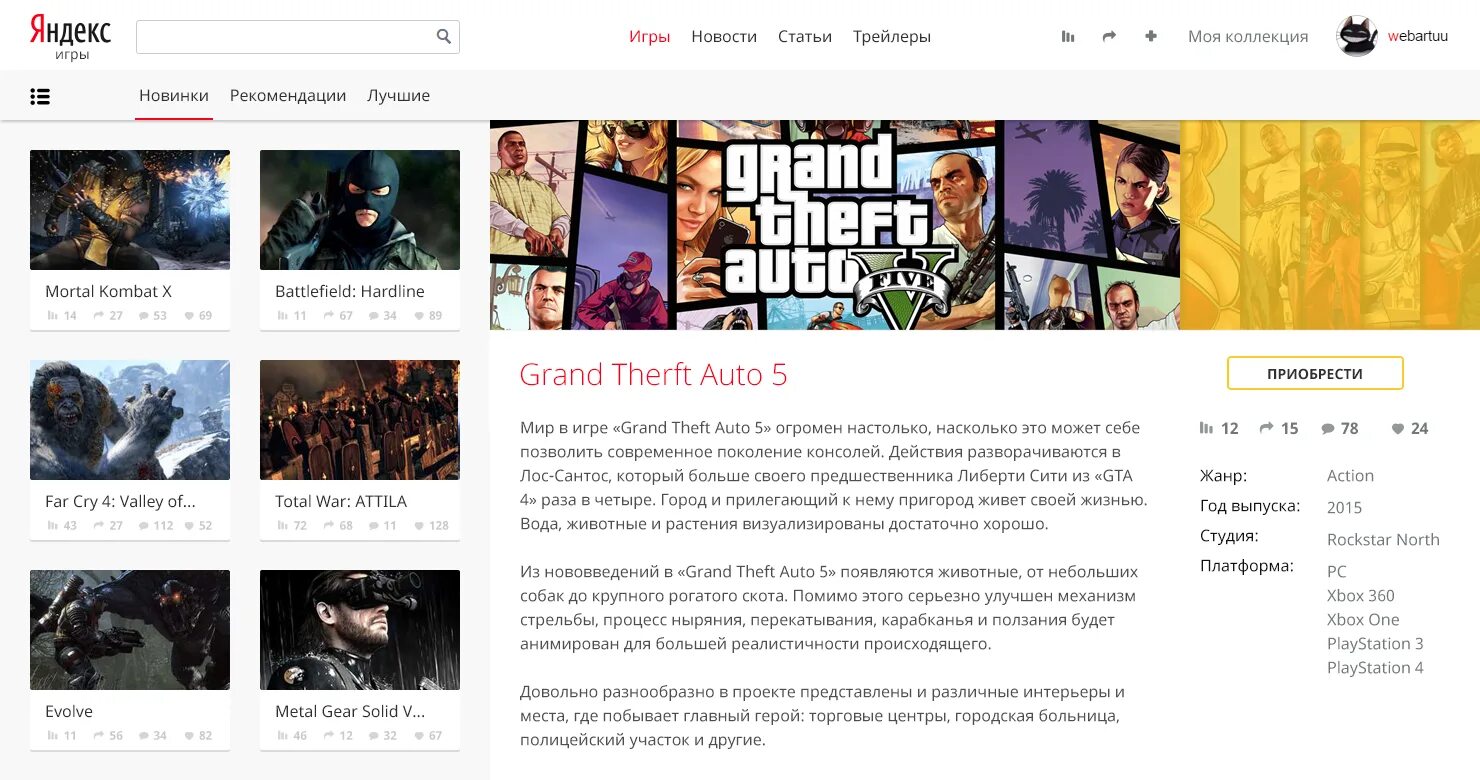Switch to the Лучшие tab
The image size is (1480, 780).
click(x=398, y=96)
